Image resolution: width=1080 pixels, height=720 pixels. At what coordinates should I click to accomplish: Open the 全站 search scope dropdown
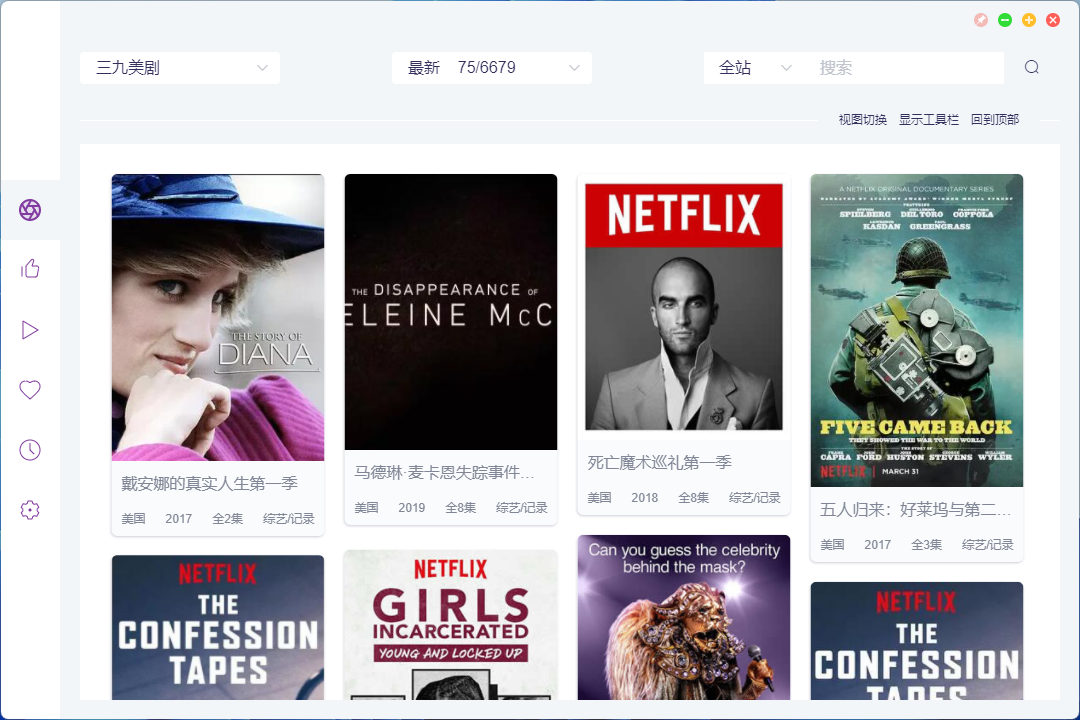754,68
